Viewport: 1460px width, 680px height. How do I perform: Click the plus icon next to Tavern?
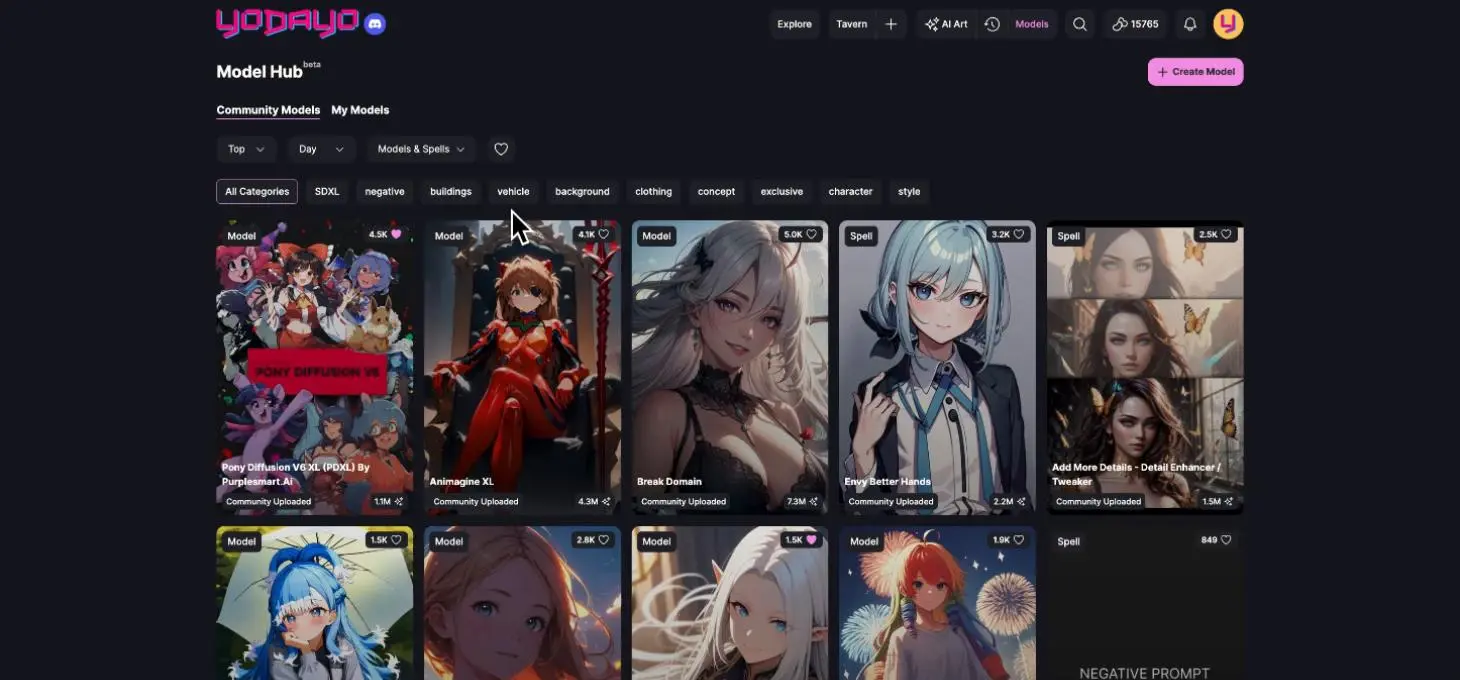[x=891, y=24]
